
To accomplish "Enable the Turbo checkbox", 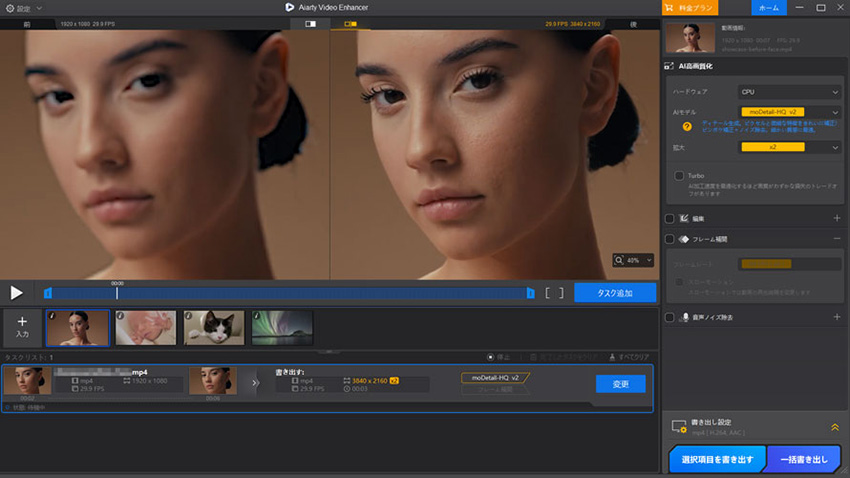I will 679,176.
